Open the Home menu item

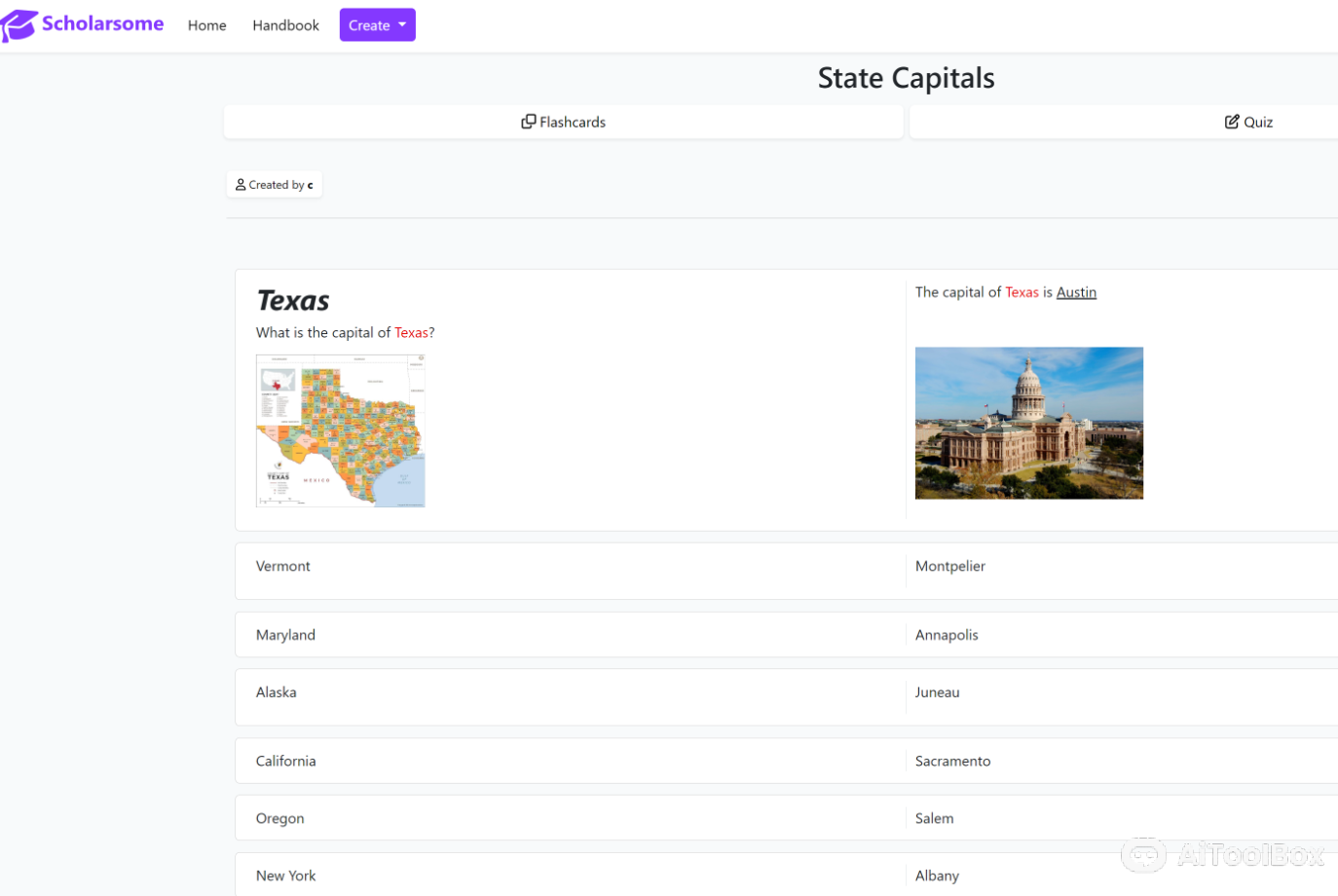click(206, 25)
